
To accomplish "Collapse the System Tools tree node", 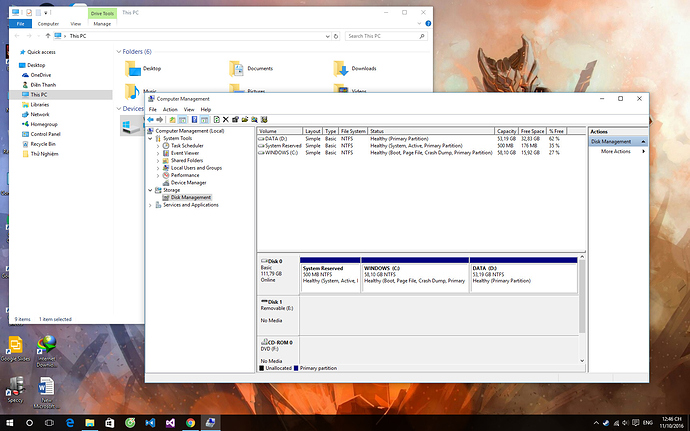I will click(150, 138).
